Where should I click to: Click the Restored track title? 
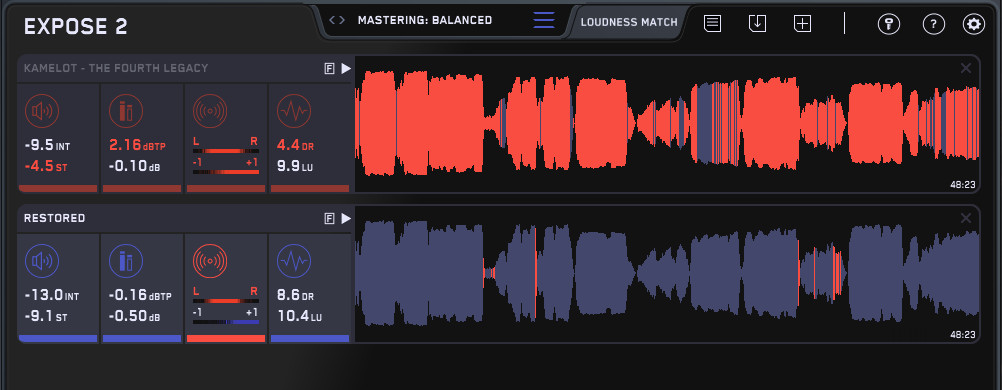(x=54, y=218)
